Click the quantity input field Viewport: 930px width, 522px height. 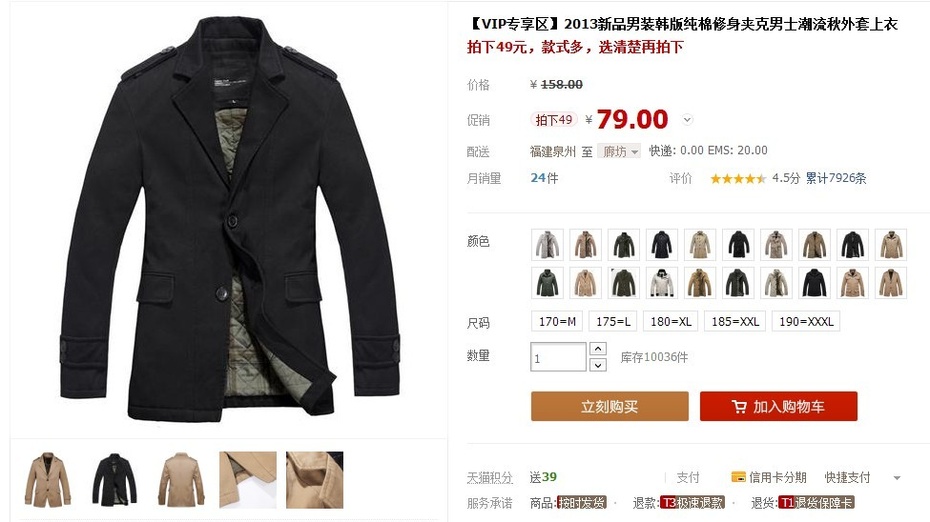click(558, 357)
